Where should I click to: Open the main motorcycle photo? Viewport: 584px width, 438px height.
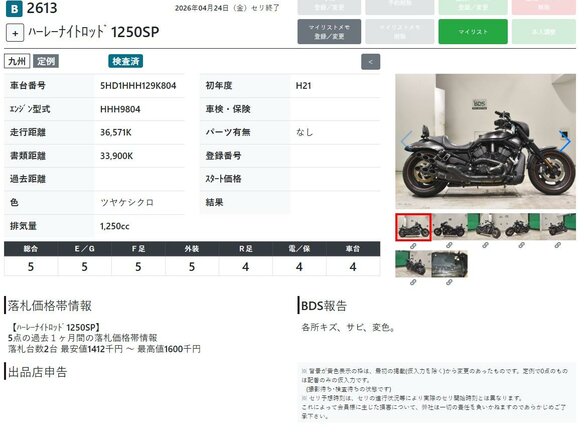[485, 142]
